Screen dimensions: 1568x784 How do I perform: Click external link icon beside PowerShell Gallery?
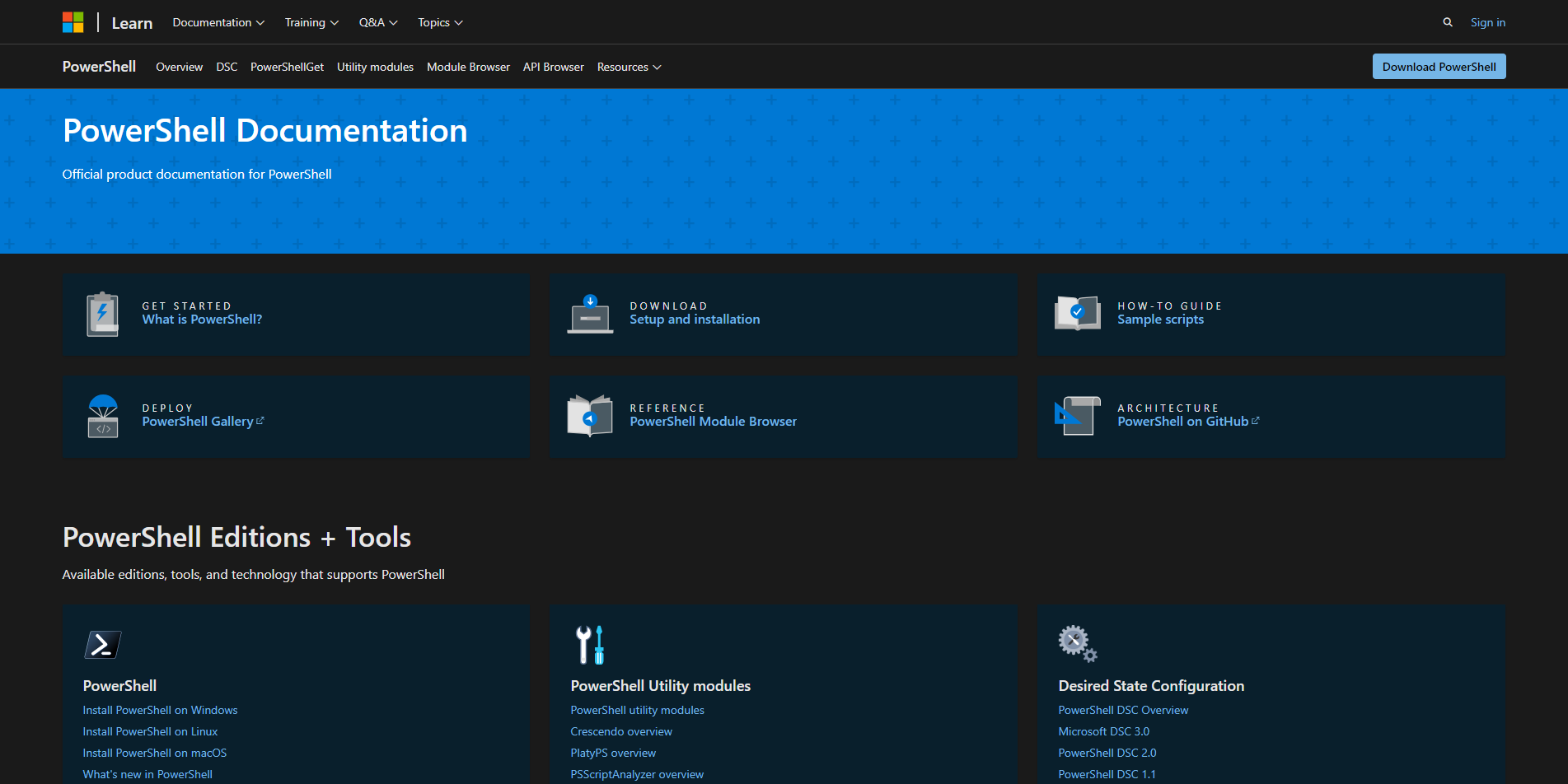click(260, 421)
